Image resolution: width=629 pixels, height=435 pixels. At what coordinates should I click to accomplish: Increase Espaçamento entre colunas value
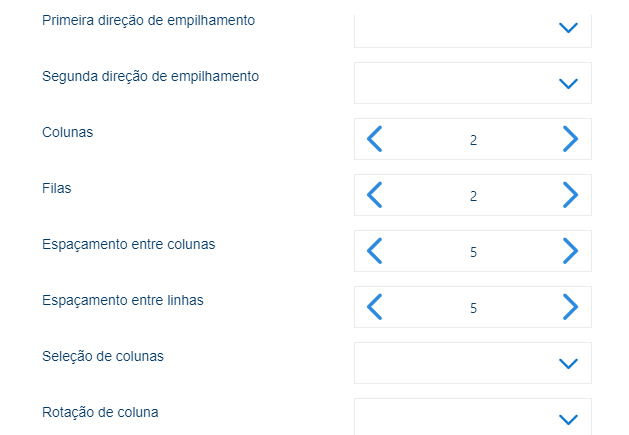570,251
